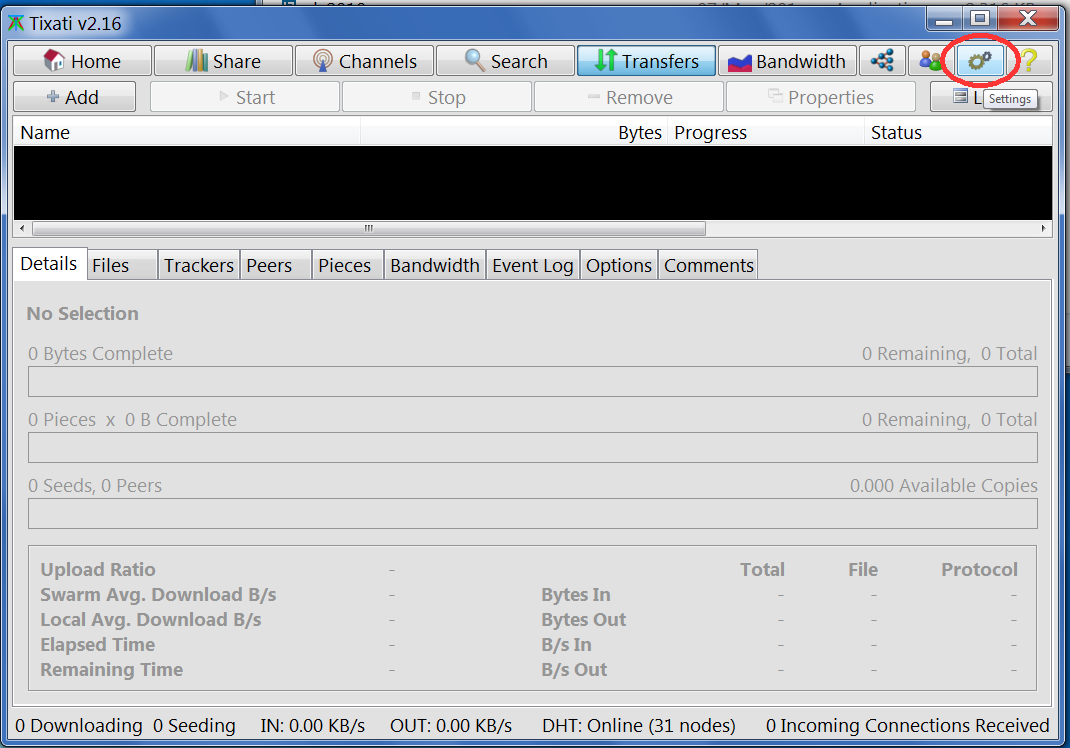Select the Peers tab
The width and height of the screenshot is (1070, 748).
click(x=276, y=265)
